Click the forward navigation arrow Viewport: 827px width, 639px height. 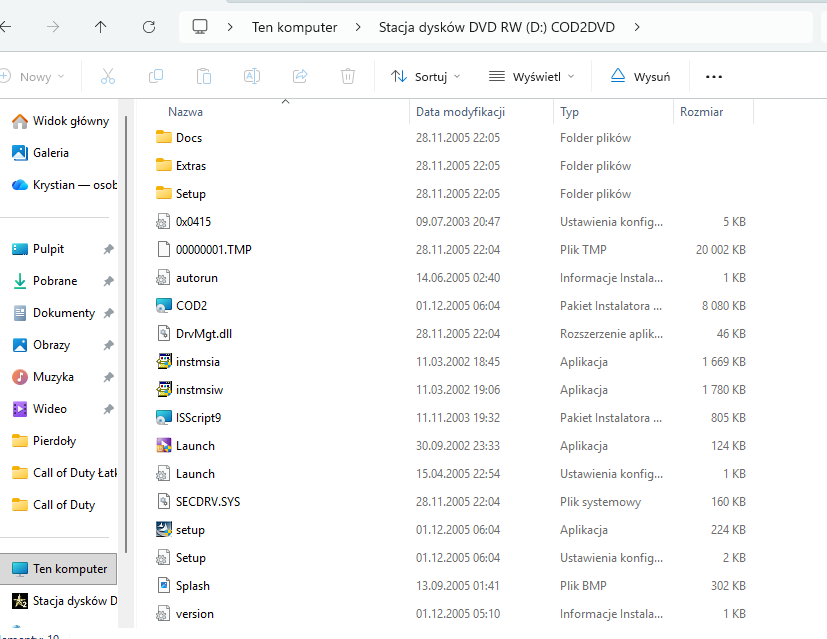point(53,27)
